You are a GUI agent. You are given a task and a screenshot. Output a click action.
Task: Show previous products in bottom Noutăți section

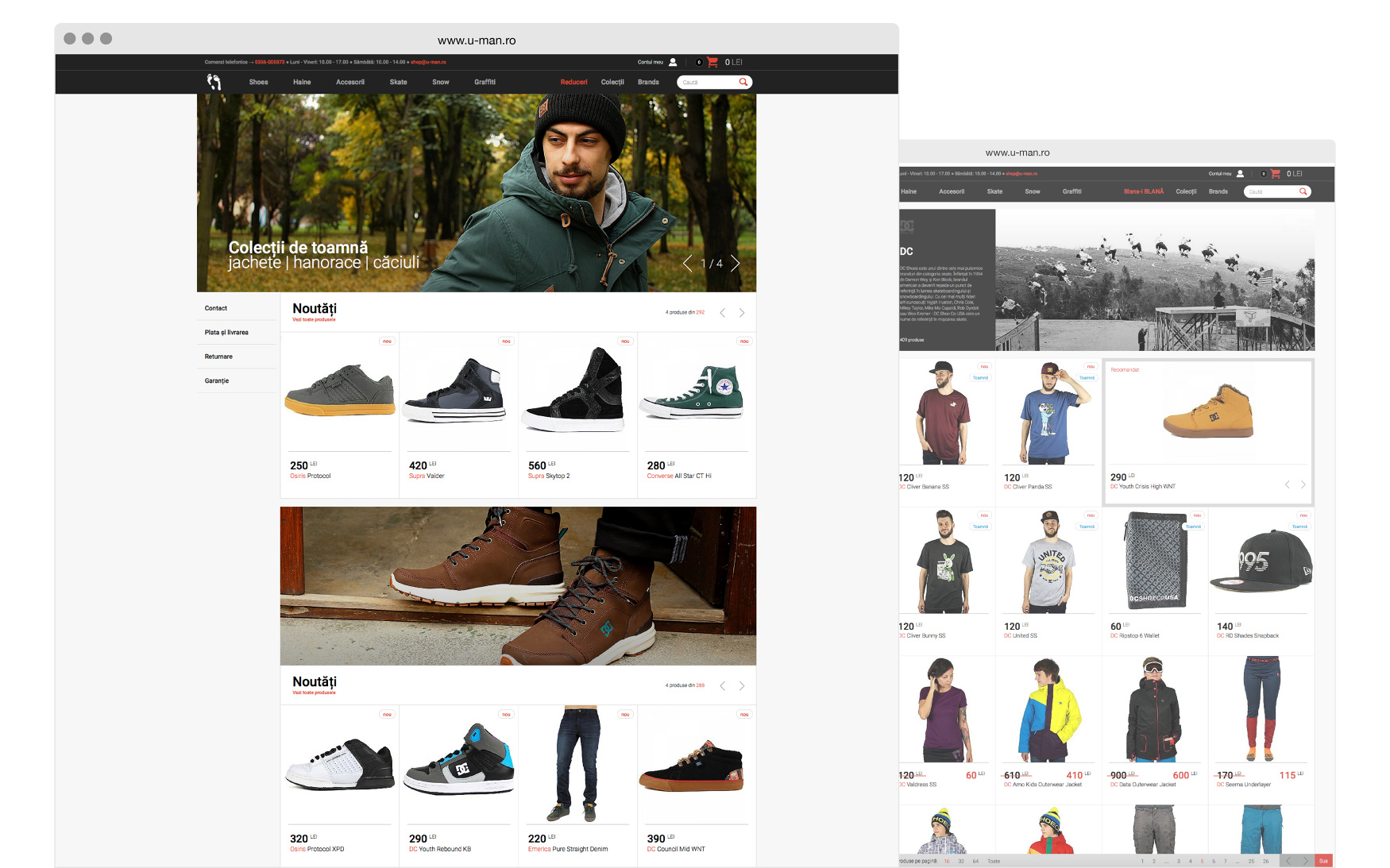(x=722, y=686)
